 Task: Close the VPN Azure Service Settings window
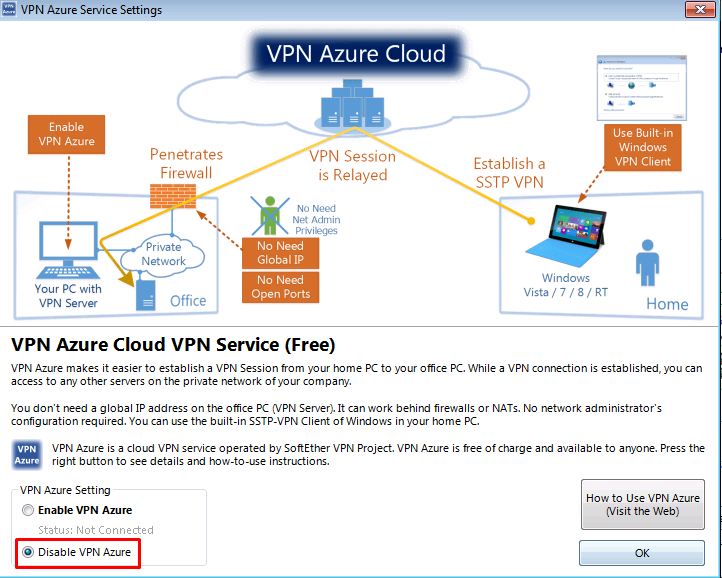pos(700,9)
